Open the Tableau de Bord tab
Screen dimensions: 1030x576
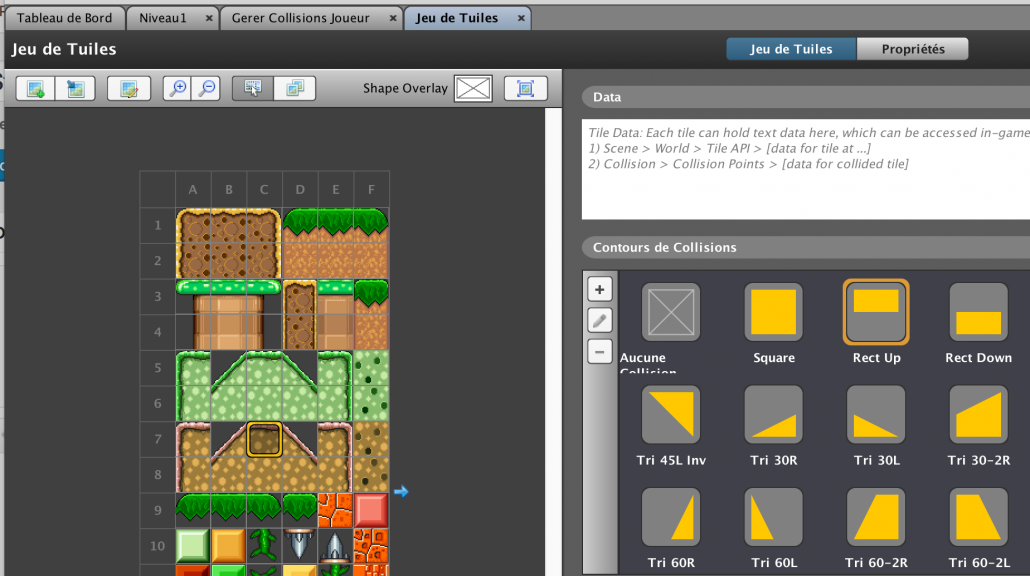pos(62,18)
